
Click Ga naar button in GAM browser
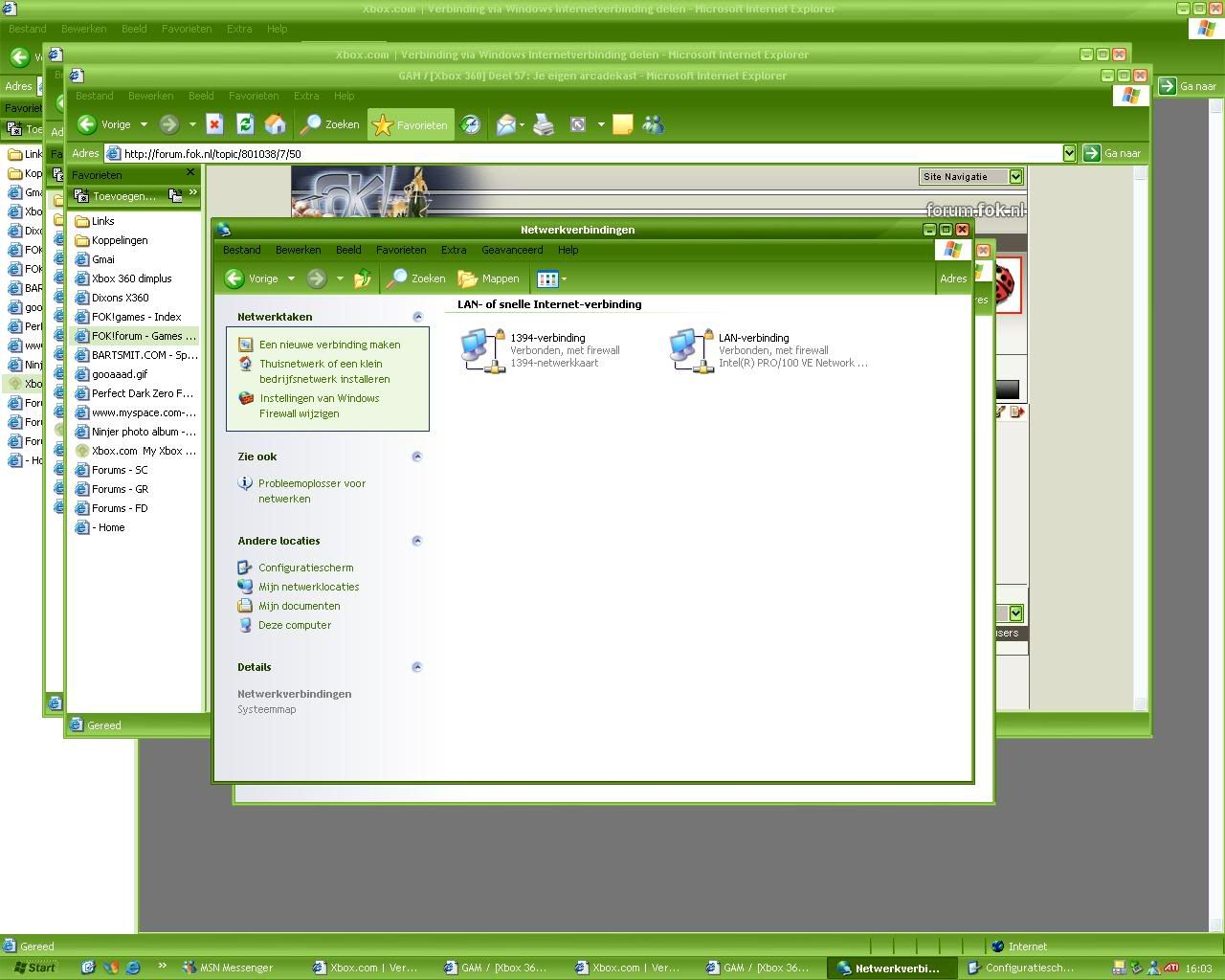click(x=1112, y=153)
